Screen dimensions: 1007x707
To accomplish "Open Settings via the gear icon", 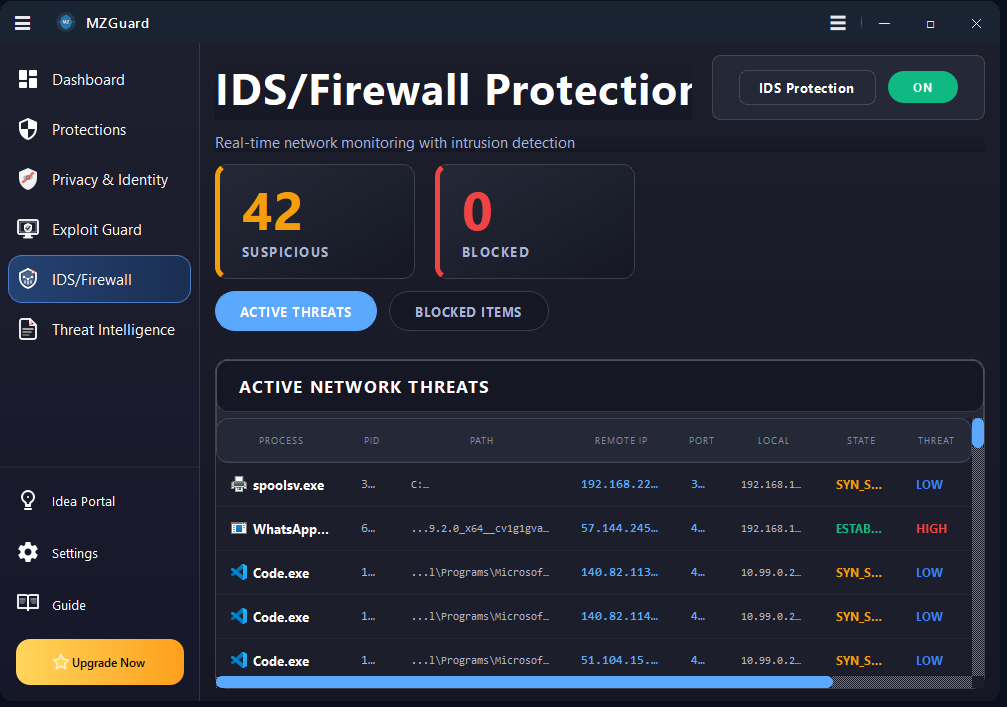I will pyautogui.click(x=28, y=553).
